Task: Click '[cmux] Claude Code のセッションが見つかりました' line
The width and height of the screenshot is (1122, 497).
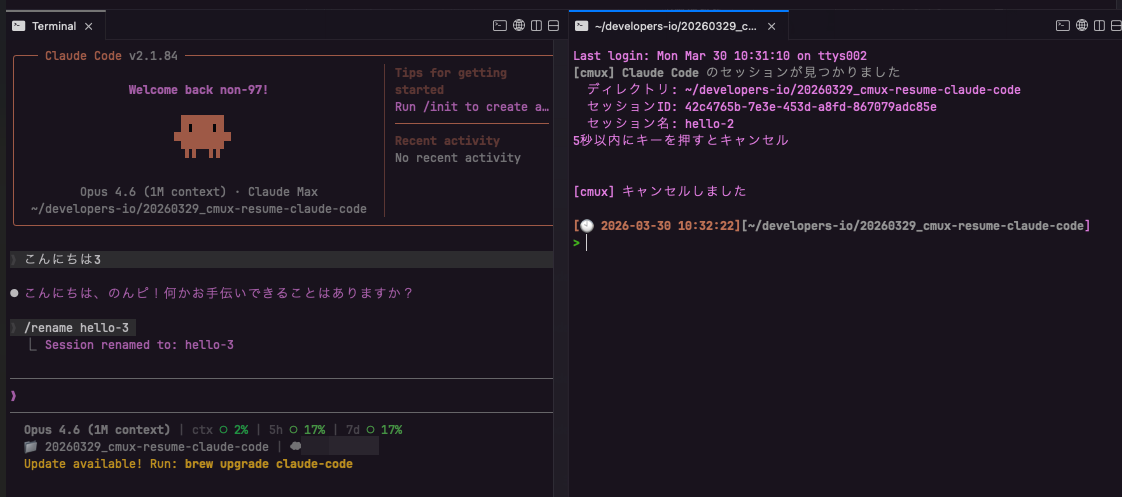Action: tap(737, 73)
